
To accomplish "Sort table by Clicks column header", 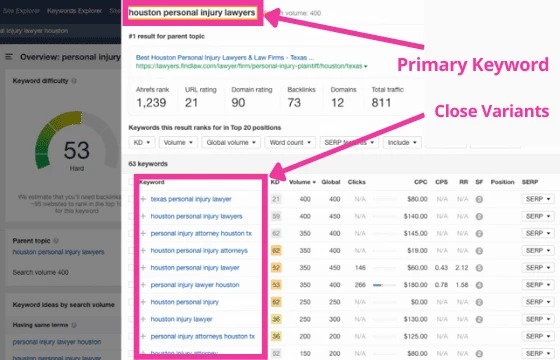I will point(356,182).
